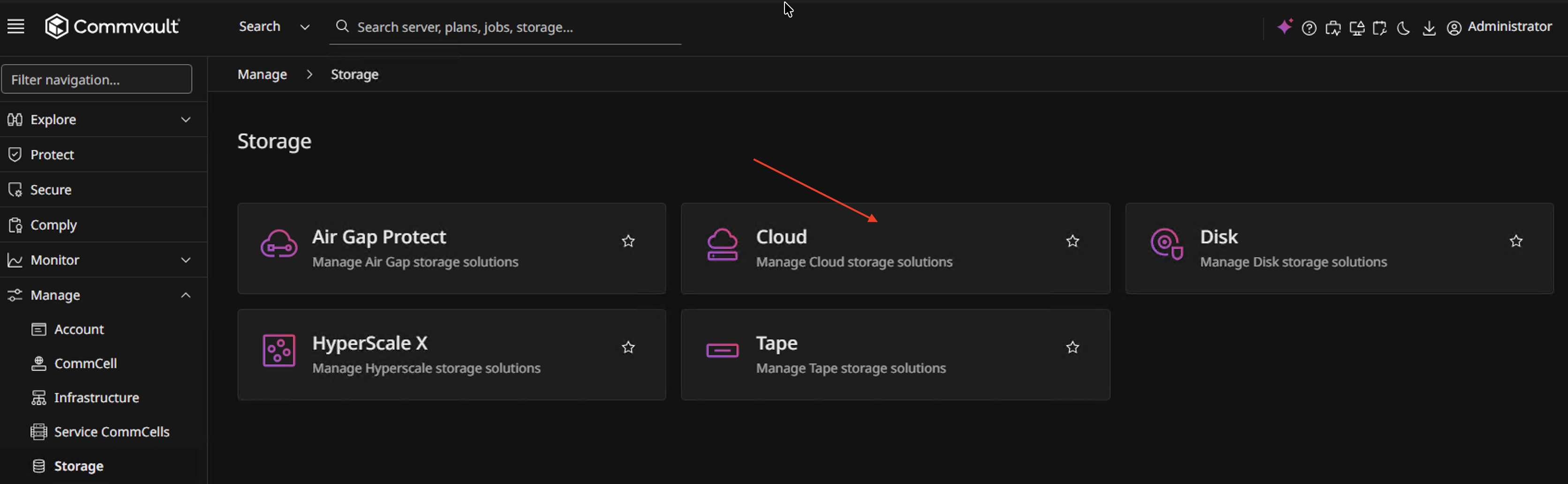The width and height of the screenshot is (1568, 484).
Task: Open the Air Gap Protect title
Action: tap(379, 237)
